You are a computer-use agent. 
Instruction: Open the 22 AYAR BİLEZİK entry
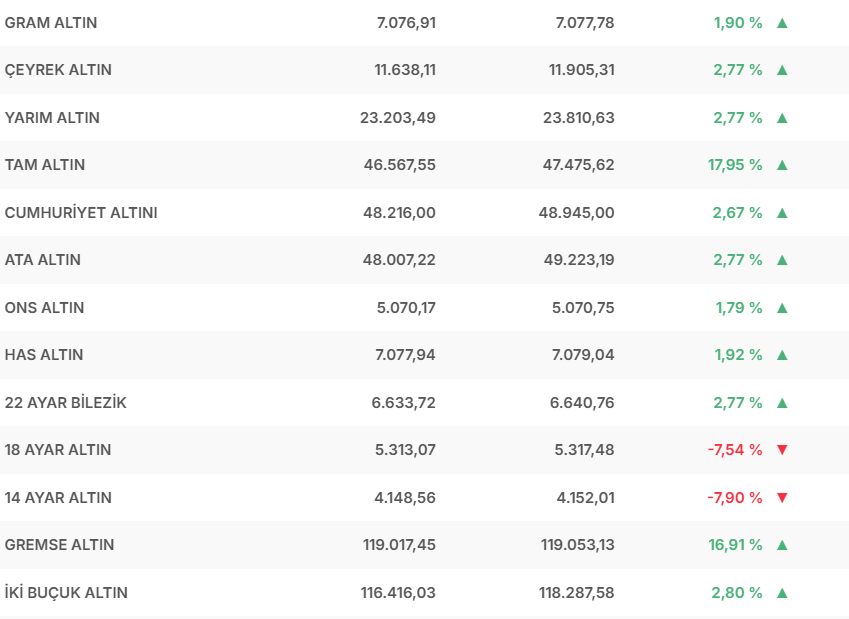(x=66, y=403)
